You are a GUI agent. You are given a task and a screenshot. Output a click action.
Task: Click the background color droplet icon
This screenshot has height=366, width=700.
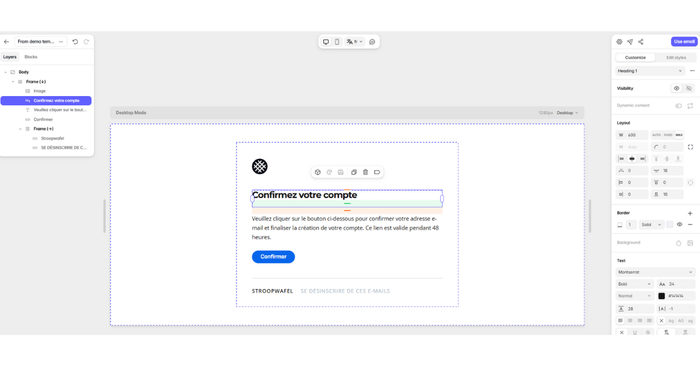(x=679, y=243)
